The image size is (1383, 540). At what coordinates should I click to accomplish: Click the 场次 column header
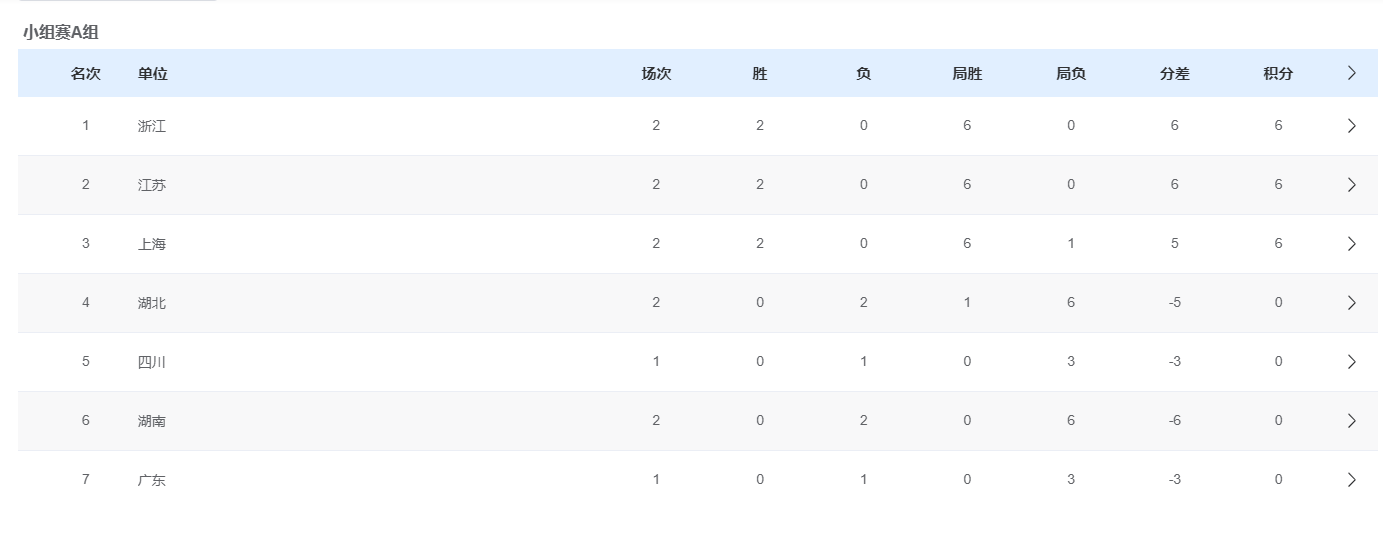[x=656, y=74]
